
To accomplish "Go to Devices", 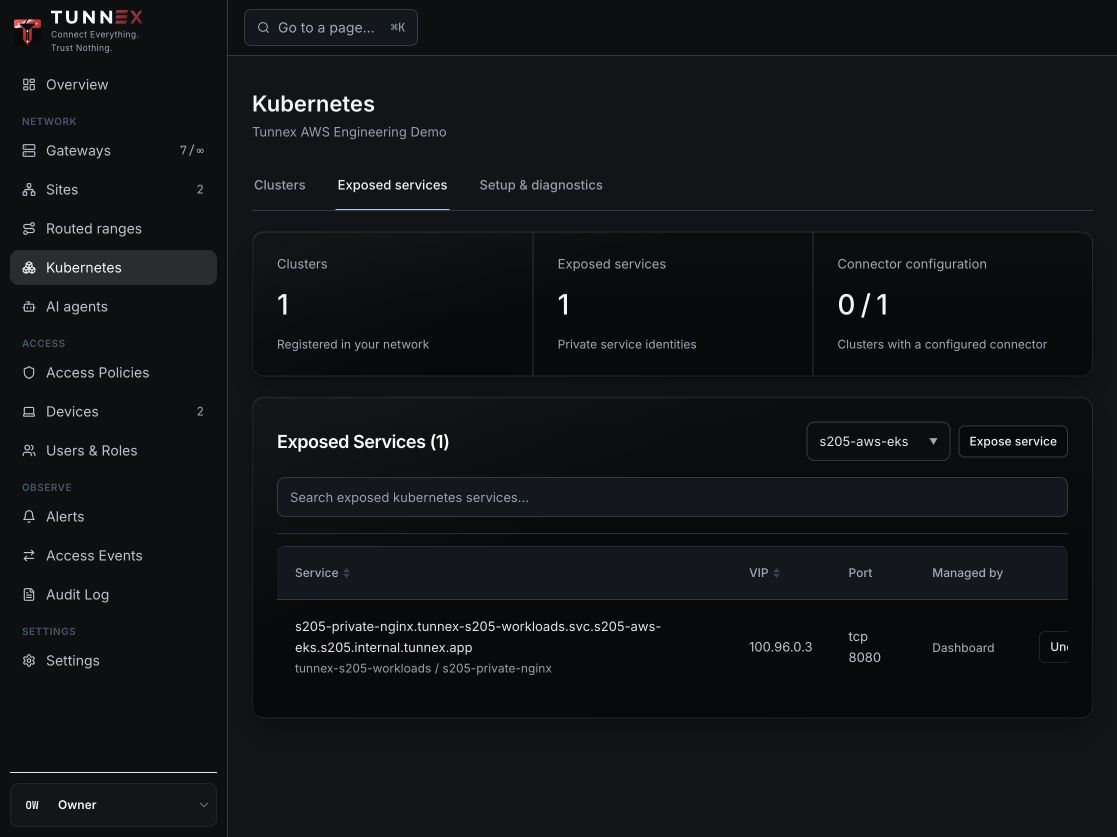I will tap(113, 412).
